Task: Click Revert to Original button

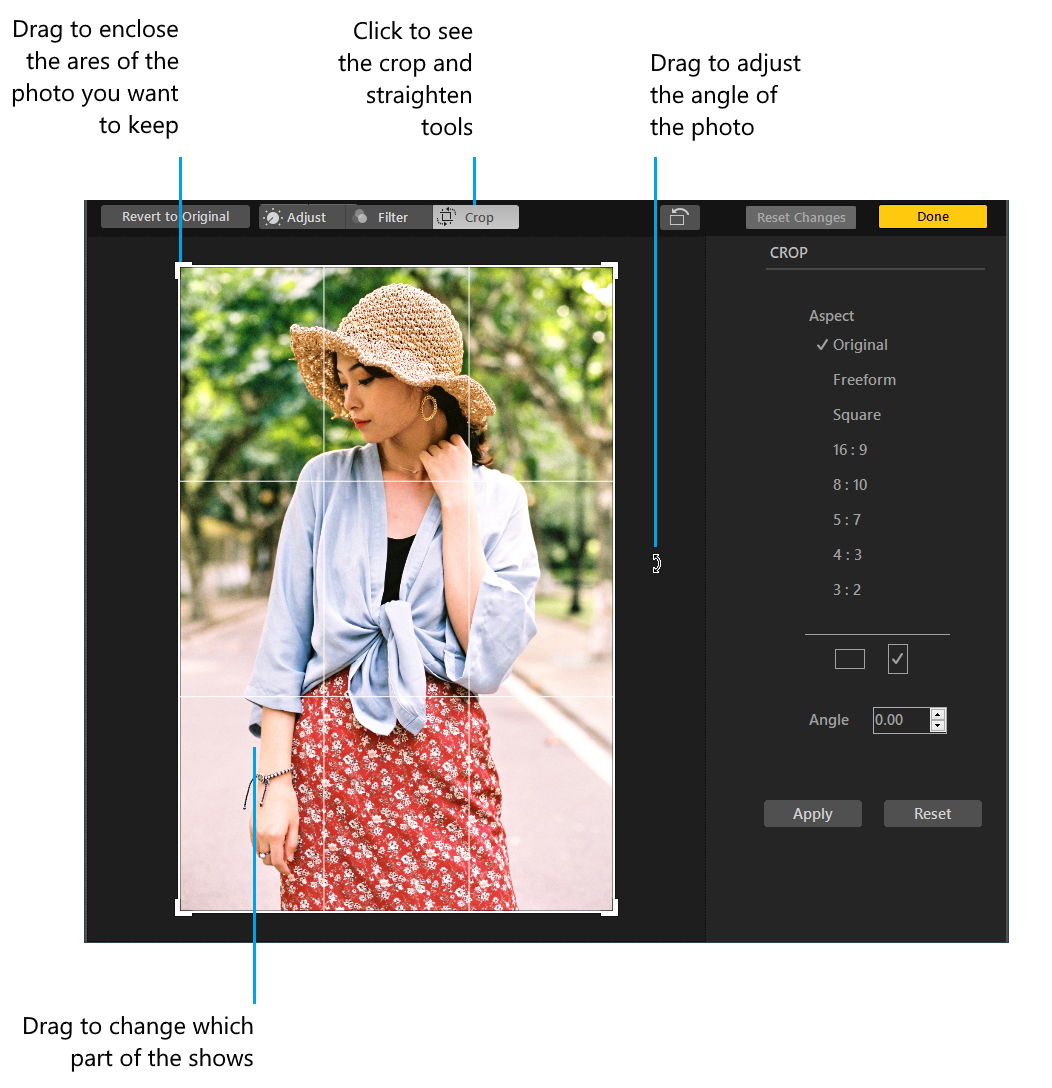Action: (x=175, y=216)
